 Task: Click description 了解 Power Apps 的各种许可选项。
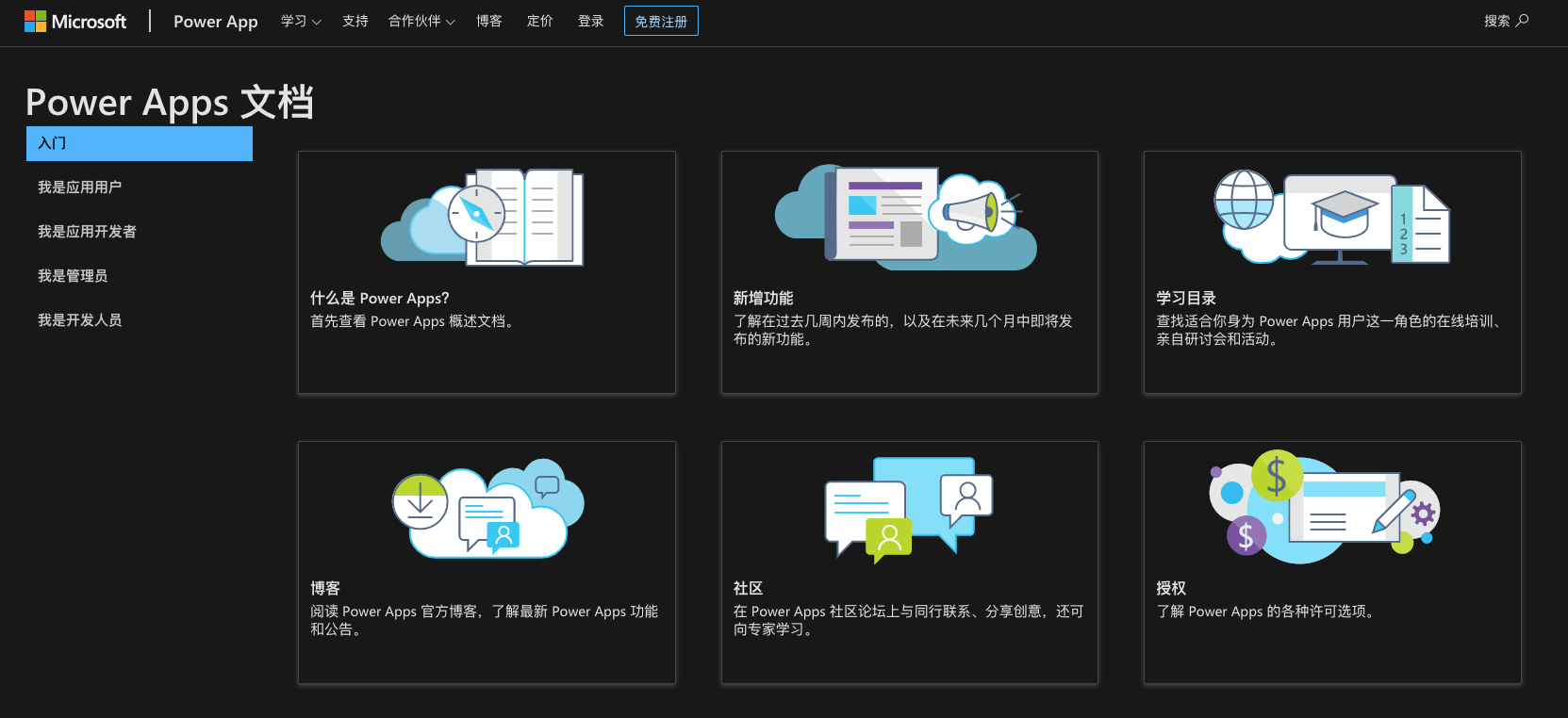[1267, 612]
